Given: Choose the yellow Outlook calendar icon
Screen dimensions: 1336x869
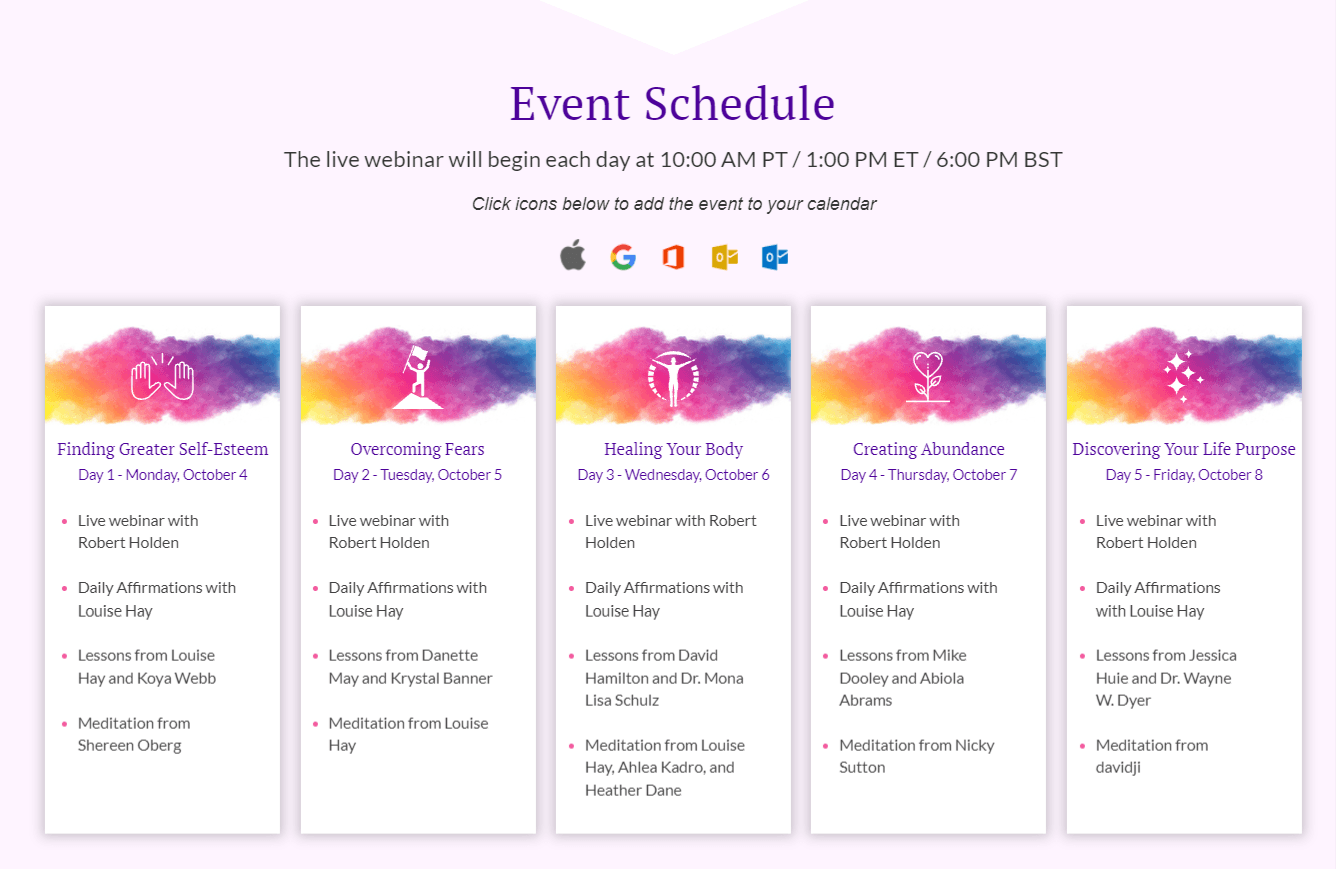Looking at the screenshot, I should pyautogui.click(x=724, y=257).
